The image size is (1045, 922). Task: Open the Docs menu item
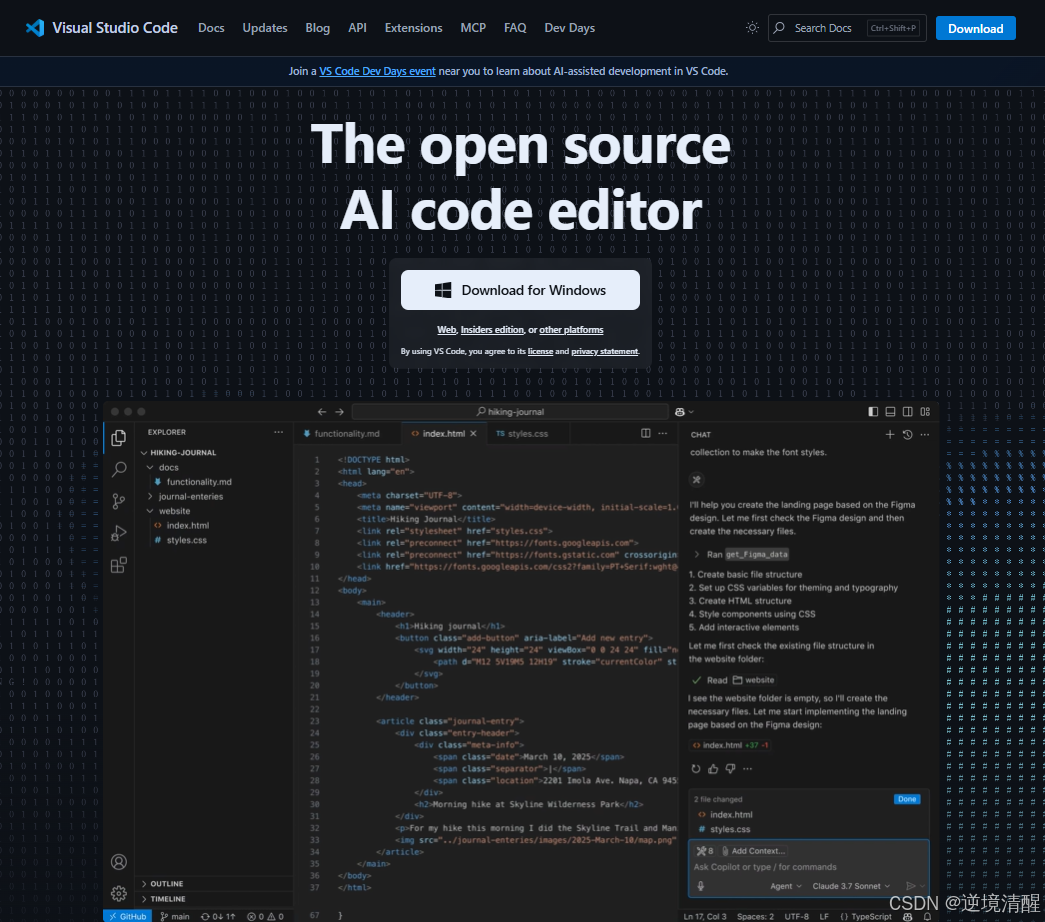[x=211, y=28]
